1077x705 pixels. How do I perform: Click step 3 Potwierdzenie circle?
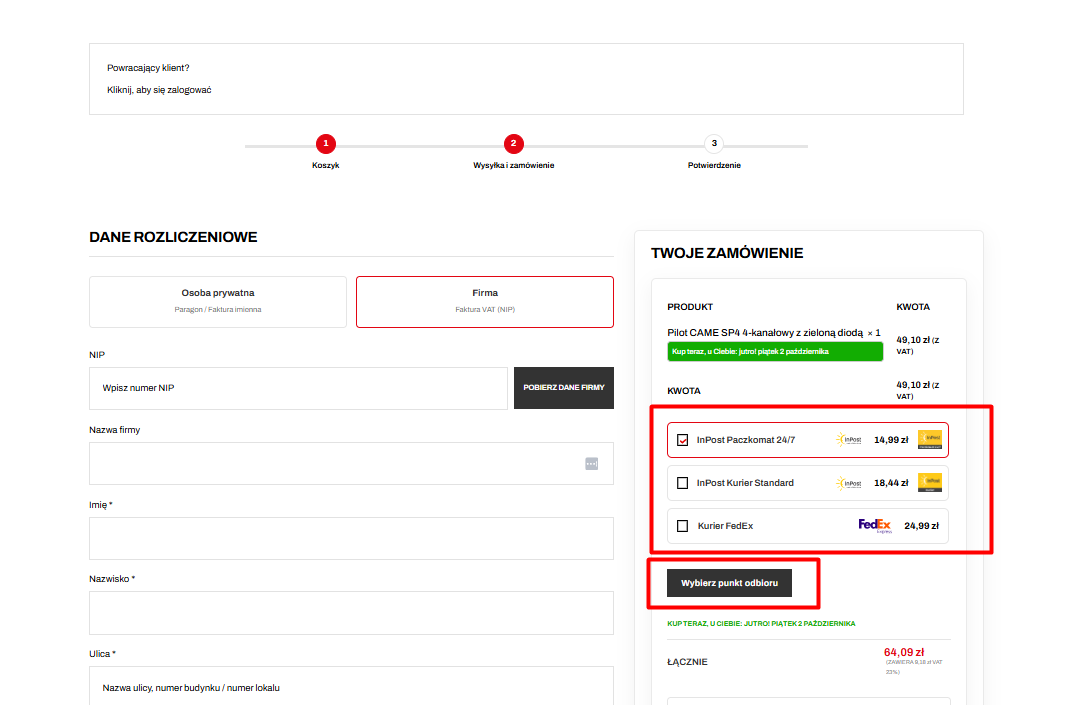(714, 144)
